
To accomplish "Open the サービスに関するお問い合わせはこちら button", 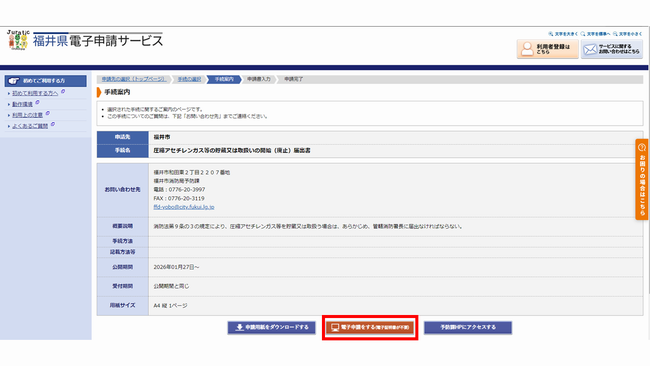I will tap(612, 49).
